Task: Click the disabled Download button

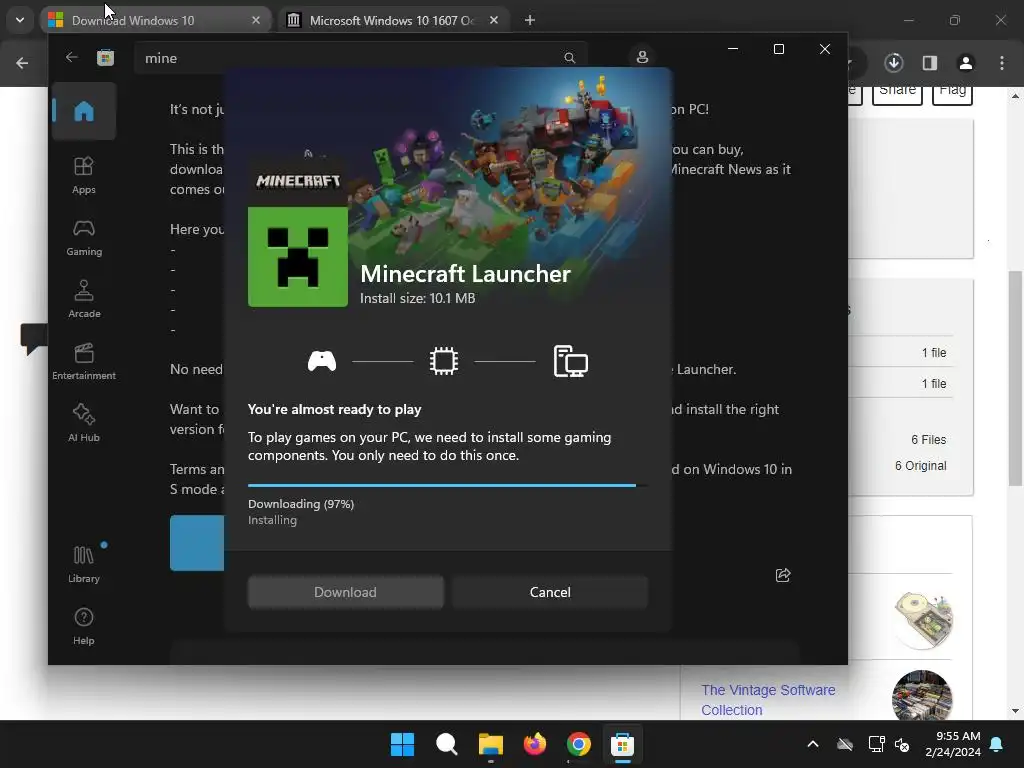Action: (345, 592)
